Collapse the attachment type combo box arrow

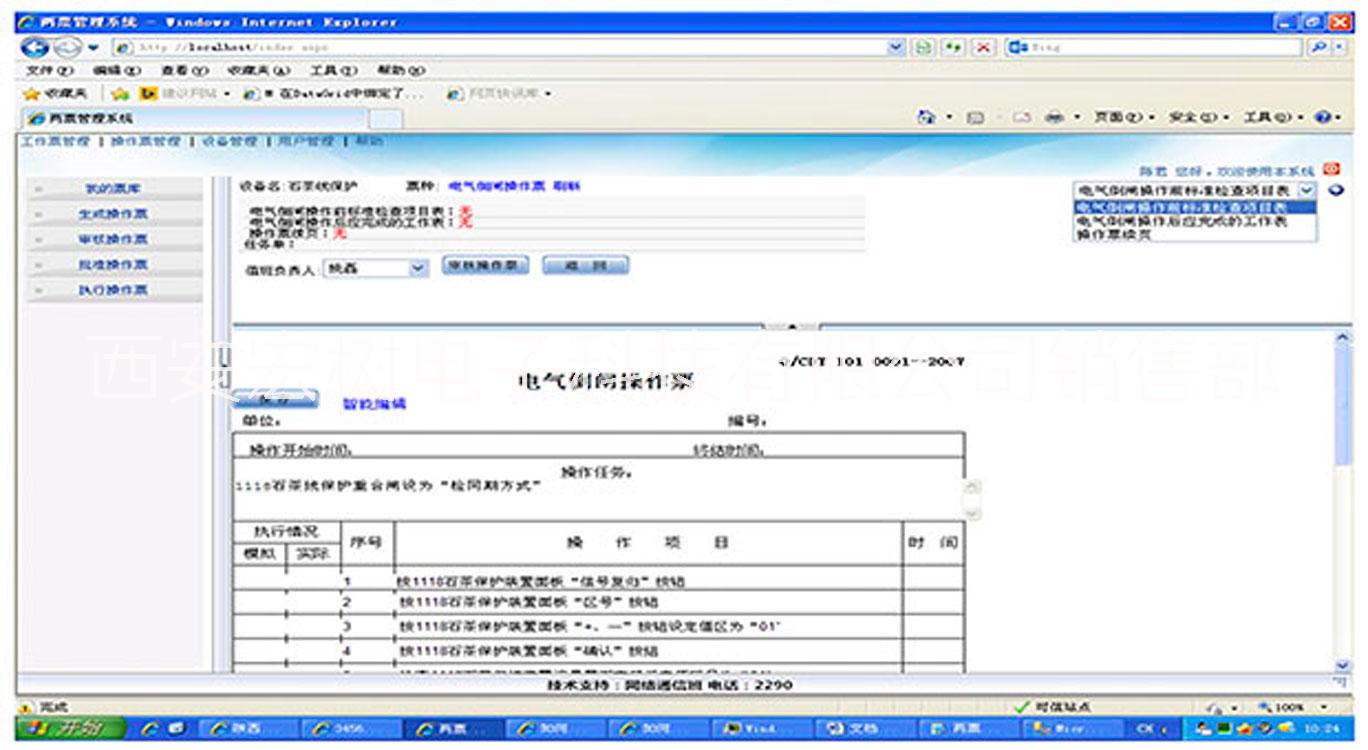coord(1306,190)
